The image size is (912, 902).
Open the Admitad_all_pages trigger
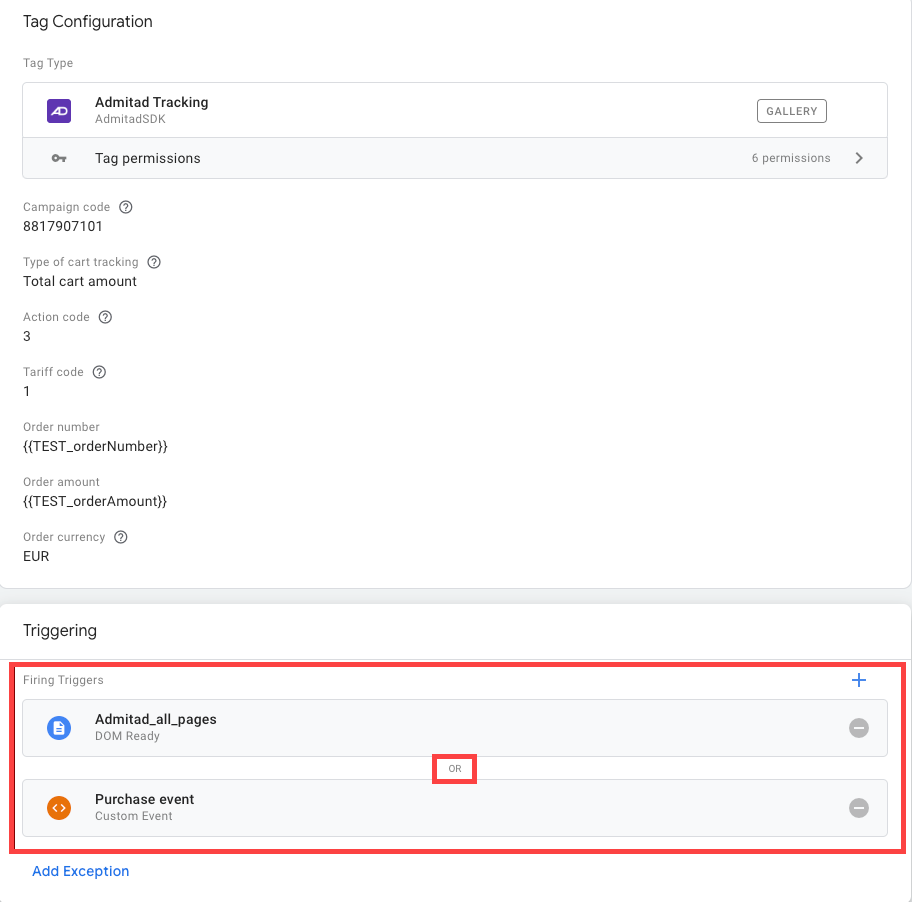tap(156, 719)
